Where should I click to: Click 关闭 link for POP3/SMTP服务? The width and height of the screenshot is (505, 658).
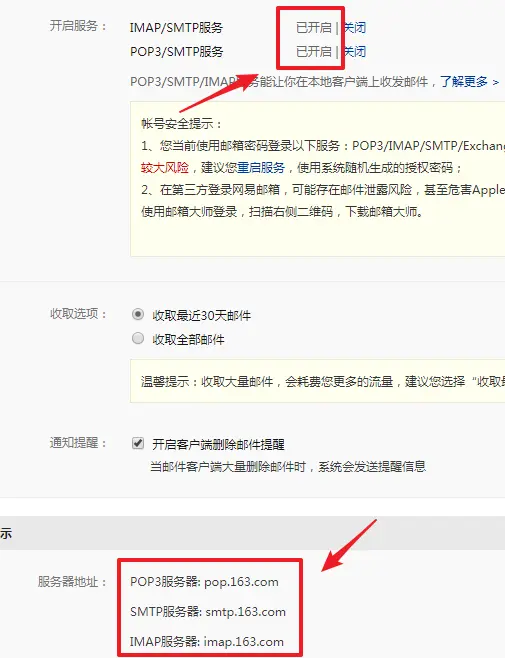355,52
